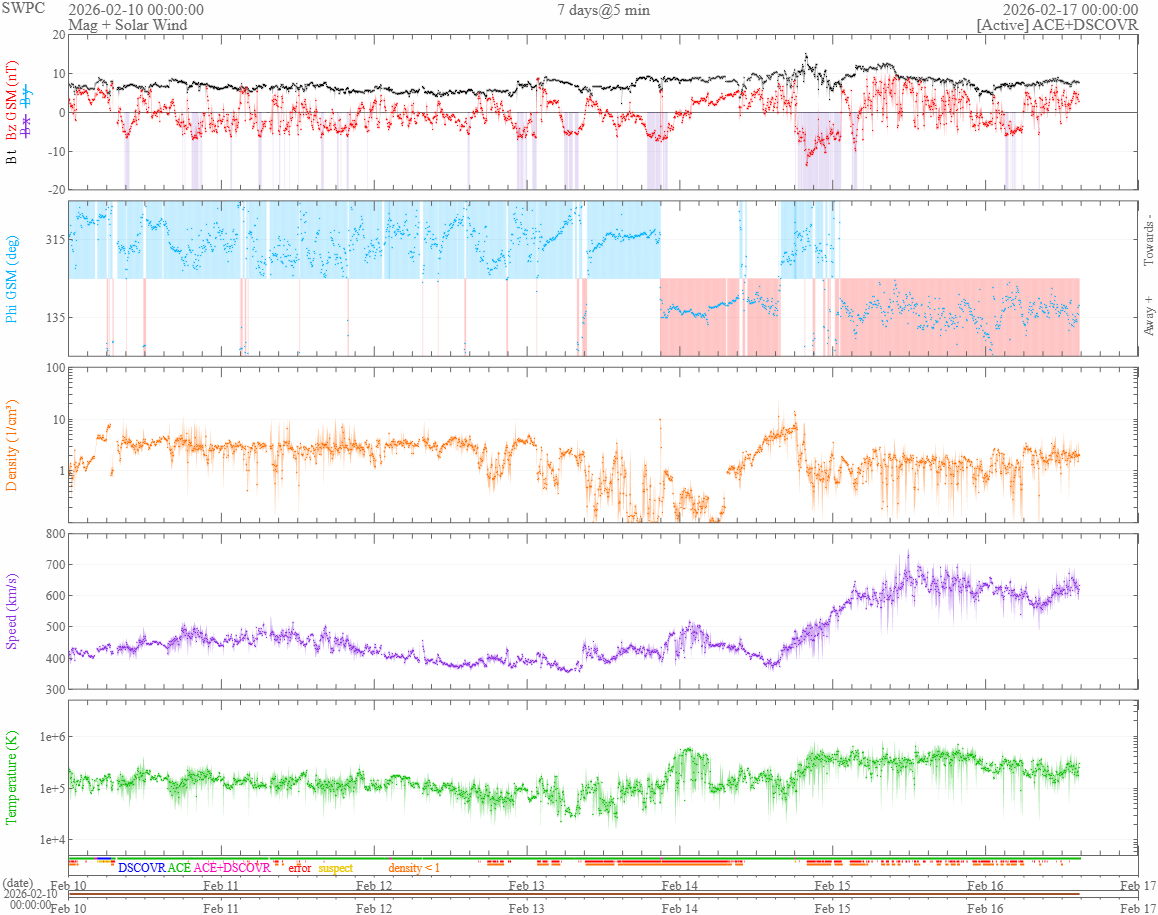Click the 'Mag + Solar Wind' subtitle

point(128,24)
